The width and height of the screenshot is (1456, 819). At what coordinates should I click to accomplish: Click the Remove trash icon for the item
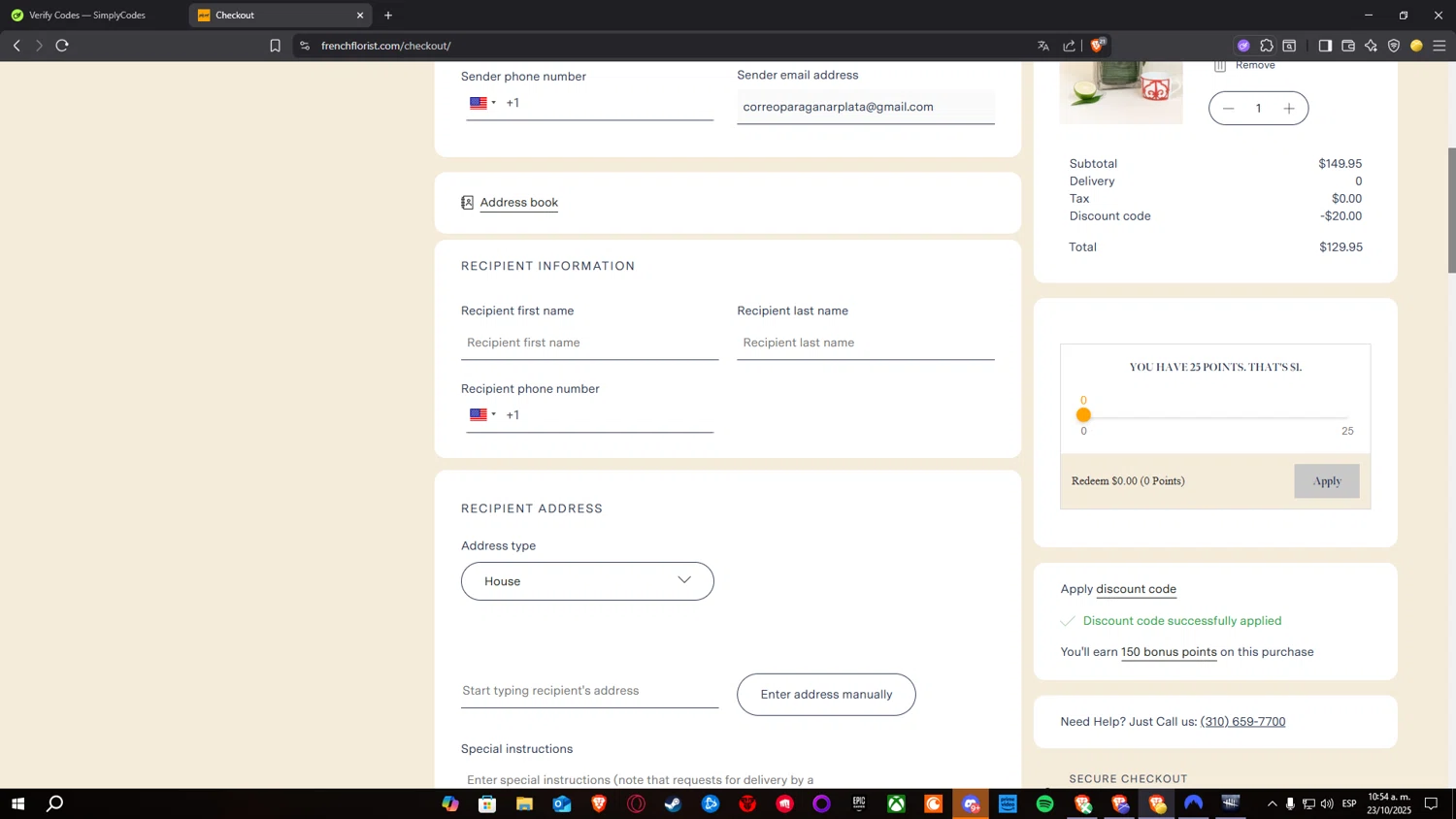1220,65
